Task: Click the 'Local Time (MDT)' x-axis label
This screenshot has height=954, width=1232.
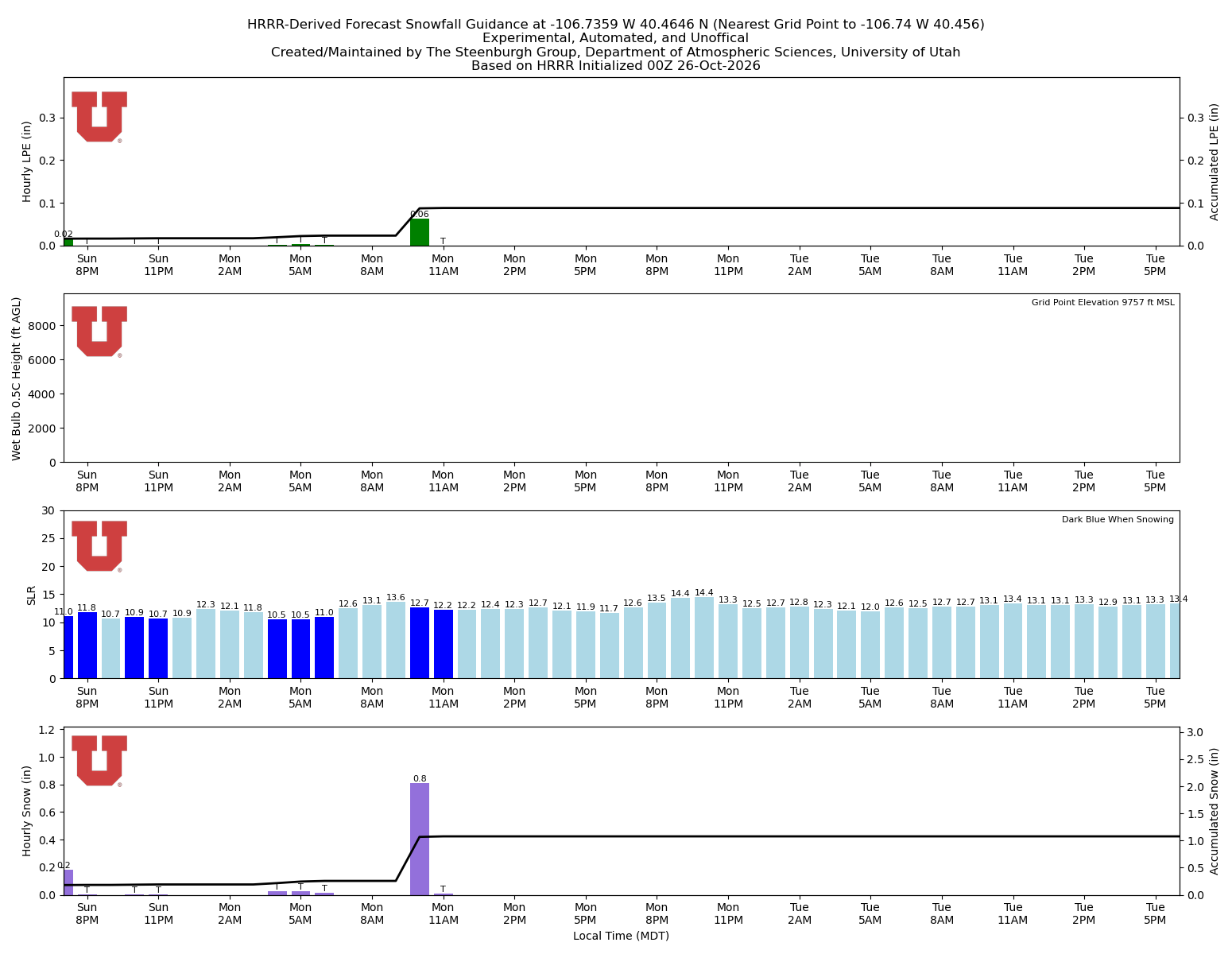Action: [622, 936]
